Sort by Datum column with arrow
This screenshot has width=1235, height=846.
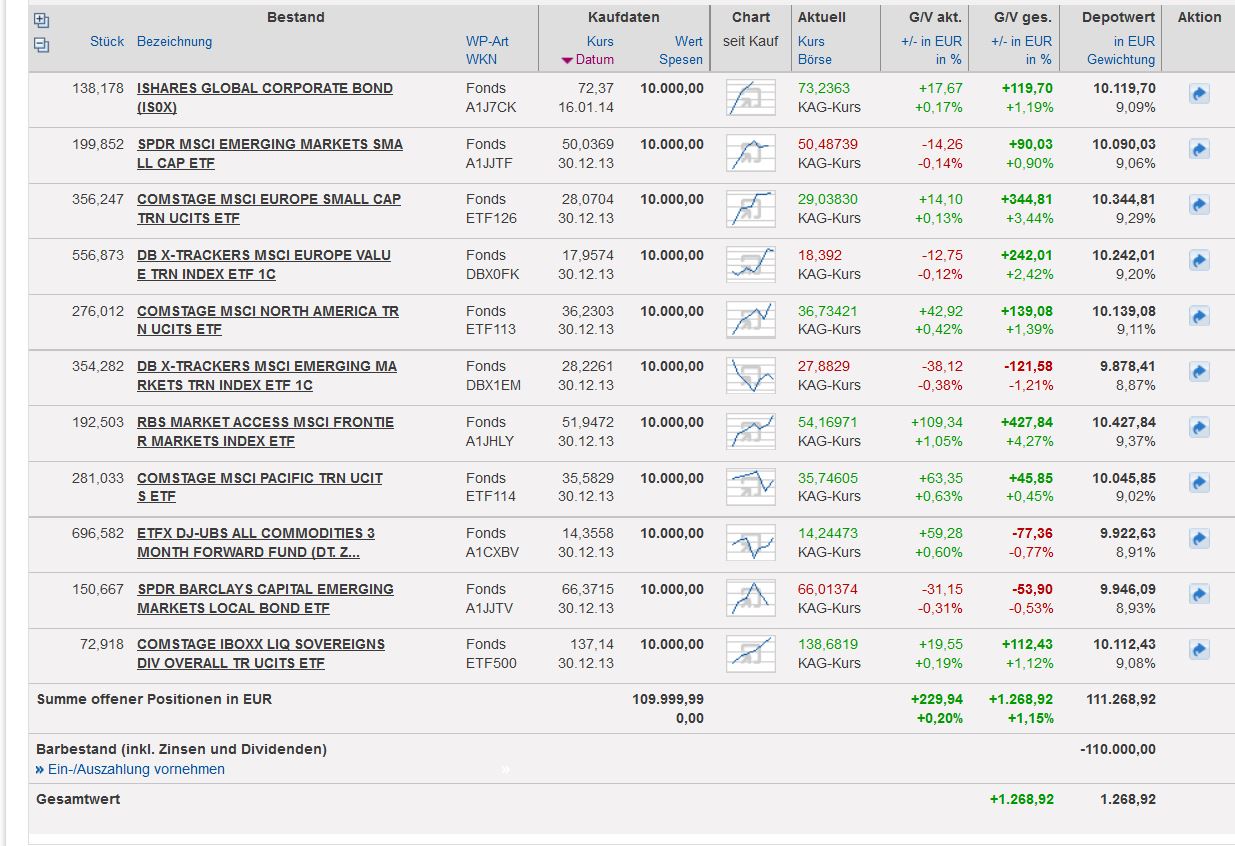[588, 60]
